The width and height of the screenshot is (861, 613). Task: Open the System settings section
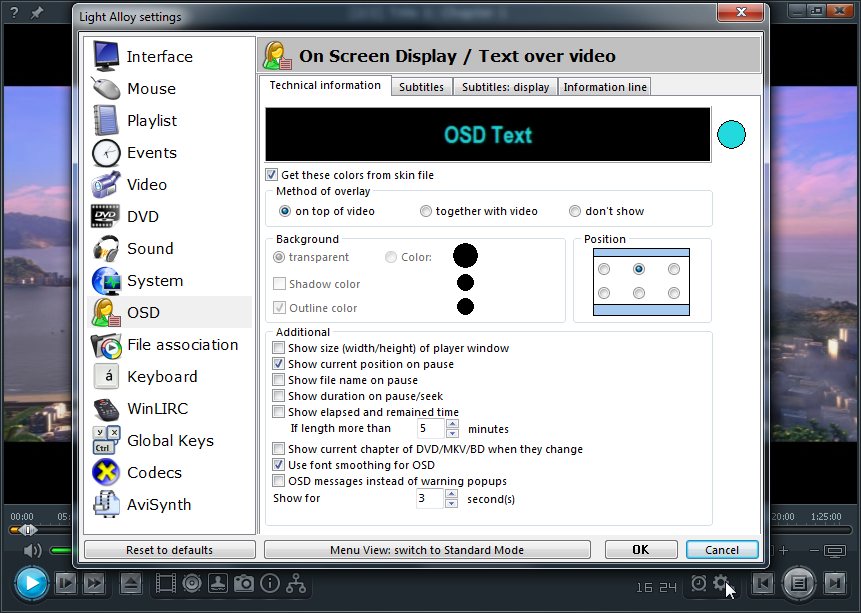tap(169, 281)
